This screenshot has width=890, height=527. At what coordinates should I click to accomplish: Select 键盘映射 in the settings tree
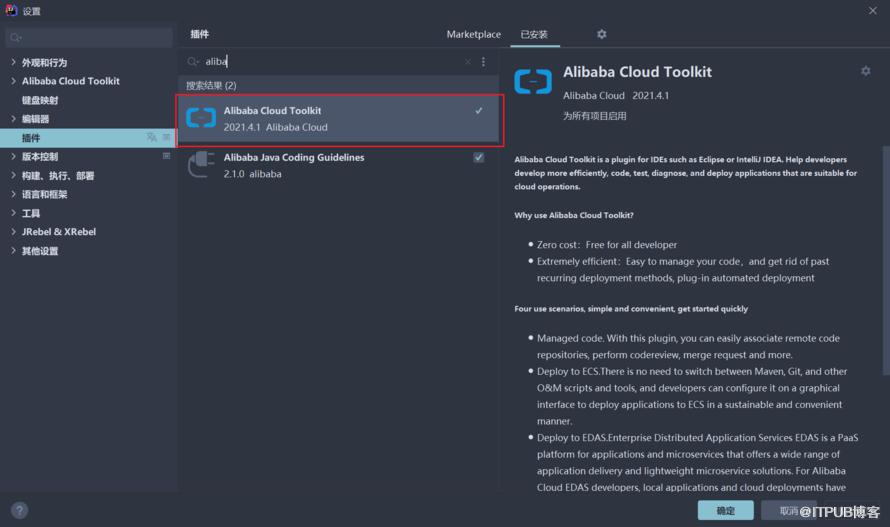(x=40, y=100)
